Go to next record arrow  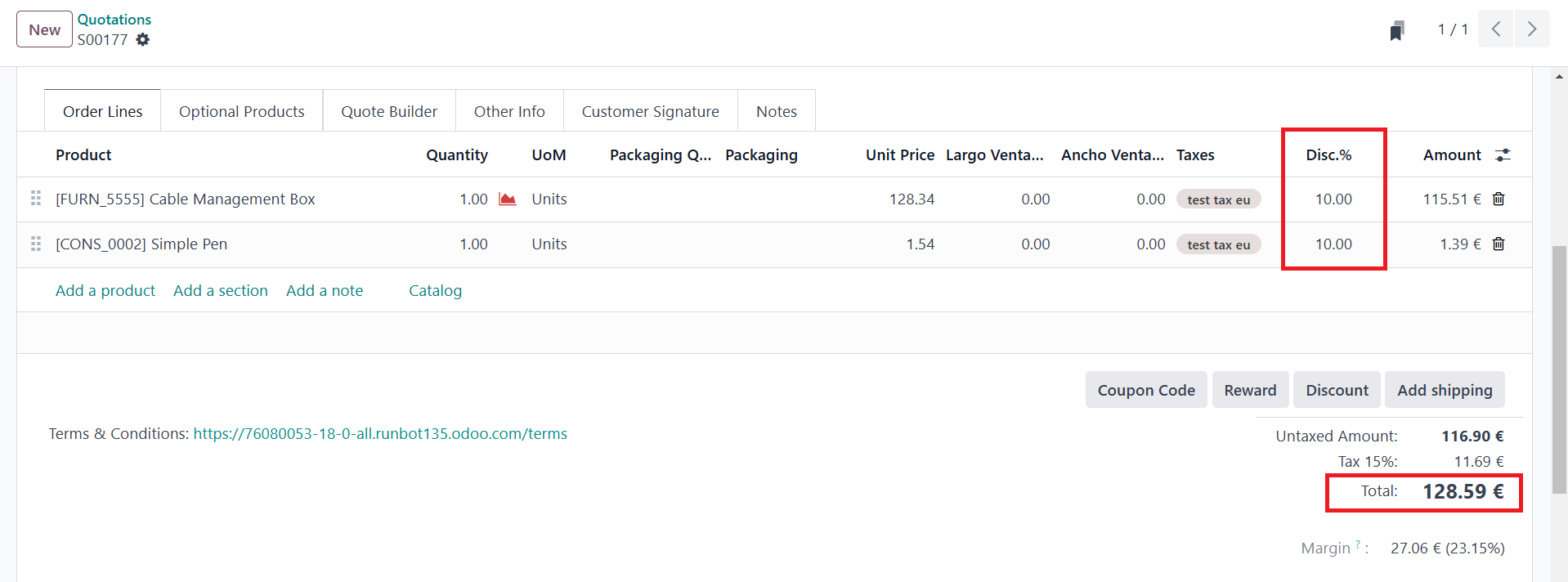point(1531,29)
